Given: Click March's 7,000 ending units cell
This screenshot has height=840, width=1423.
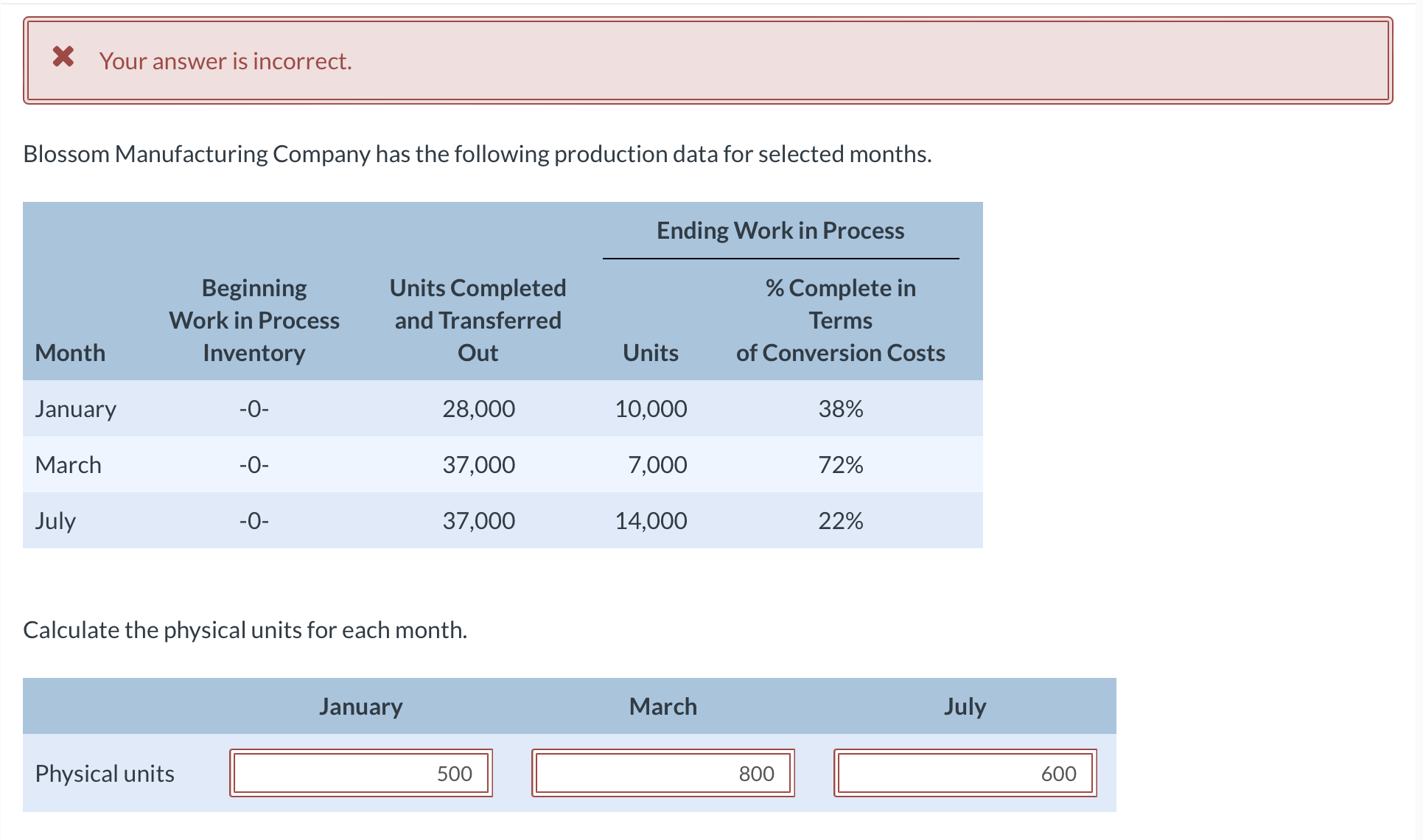Looking at the screenshot, I should coord(657,465).
